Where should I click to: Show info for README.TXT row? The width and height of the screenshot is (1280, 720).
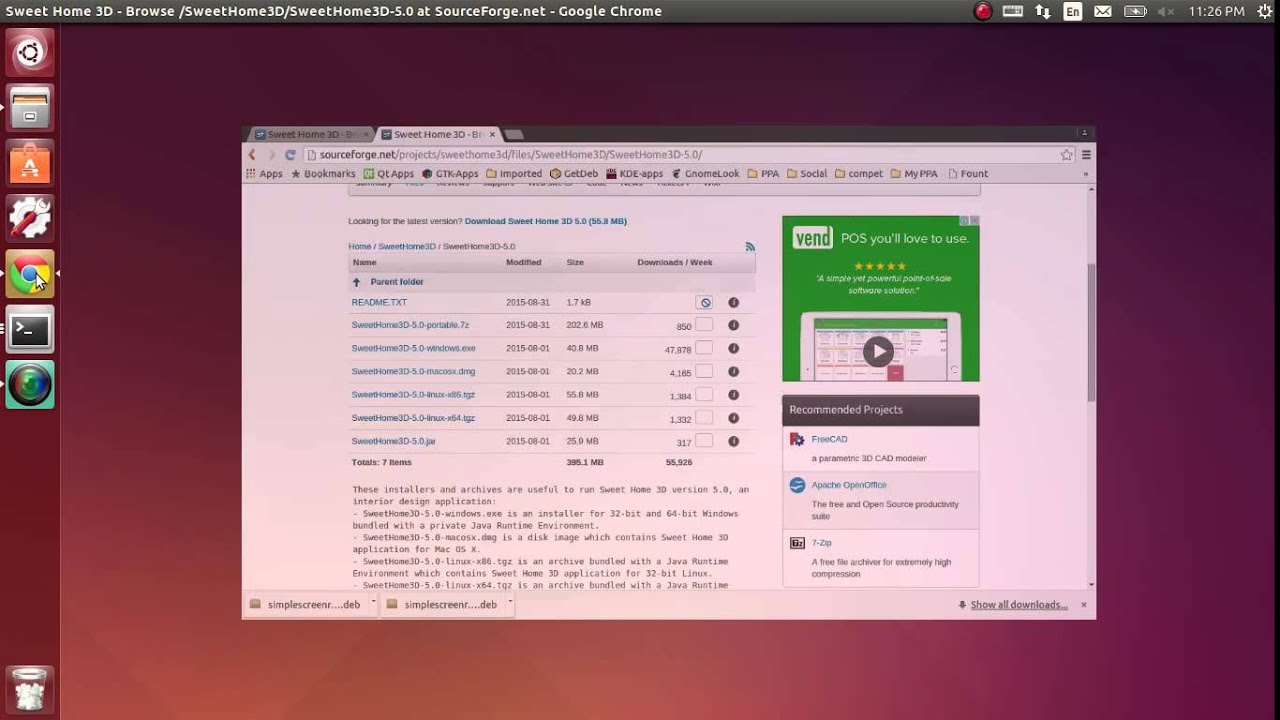(733, 302)
